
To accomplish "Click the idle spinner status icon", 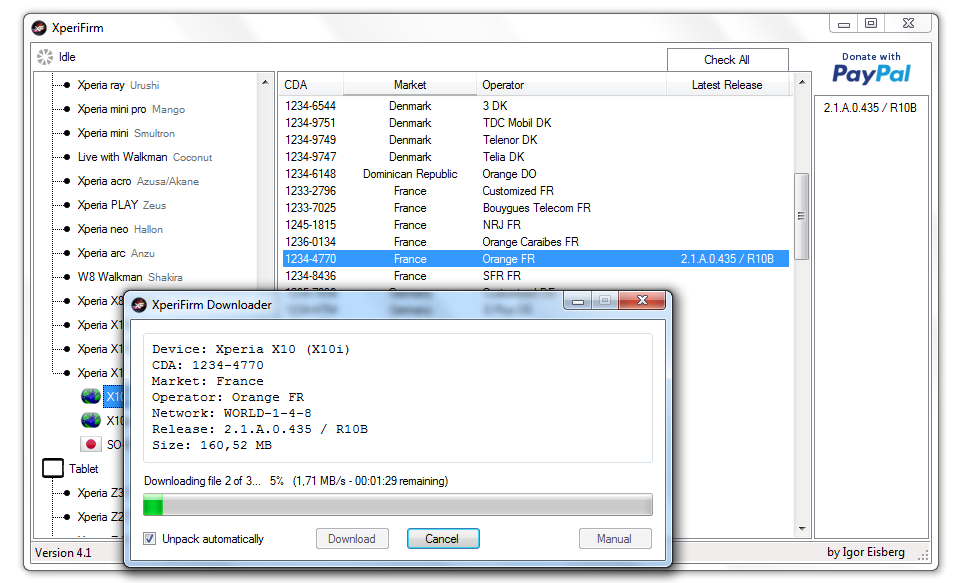I will point(45,57).
